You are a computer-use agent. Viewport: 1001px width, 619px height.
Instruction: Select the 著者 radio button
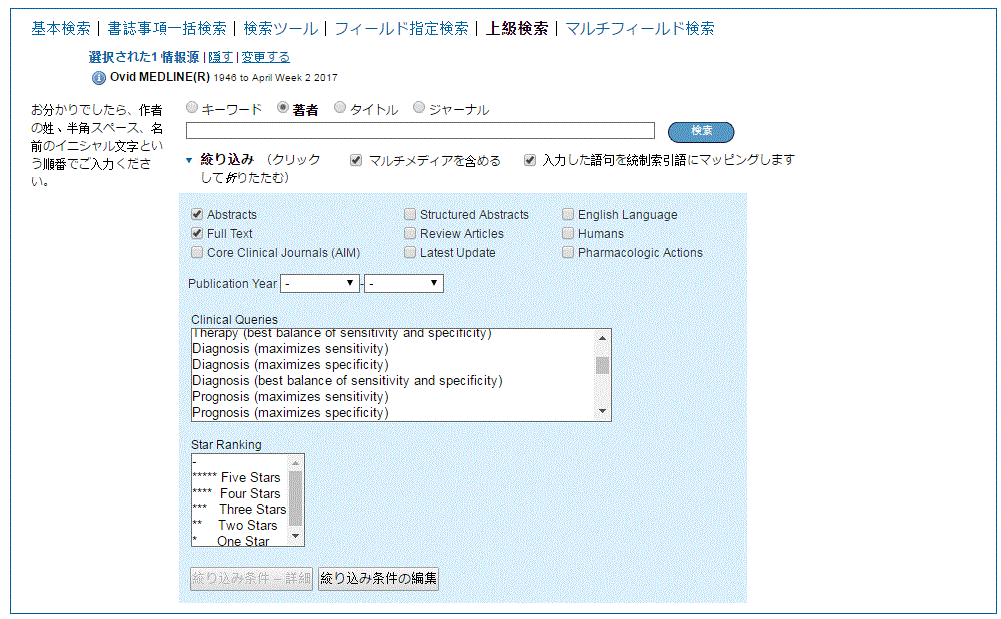click(x=283, y=108)
